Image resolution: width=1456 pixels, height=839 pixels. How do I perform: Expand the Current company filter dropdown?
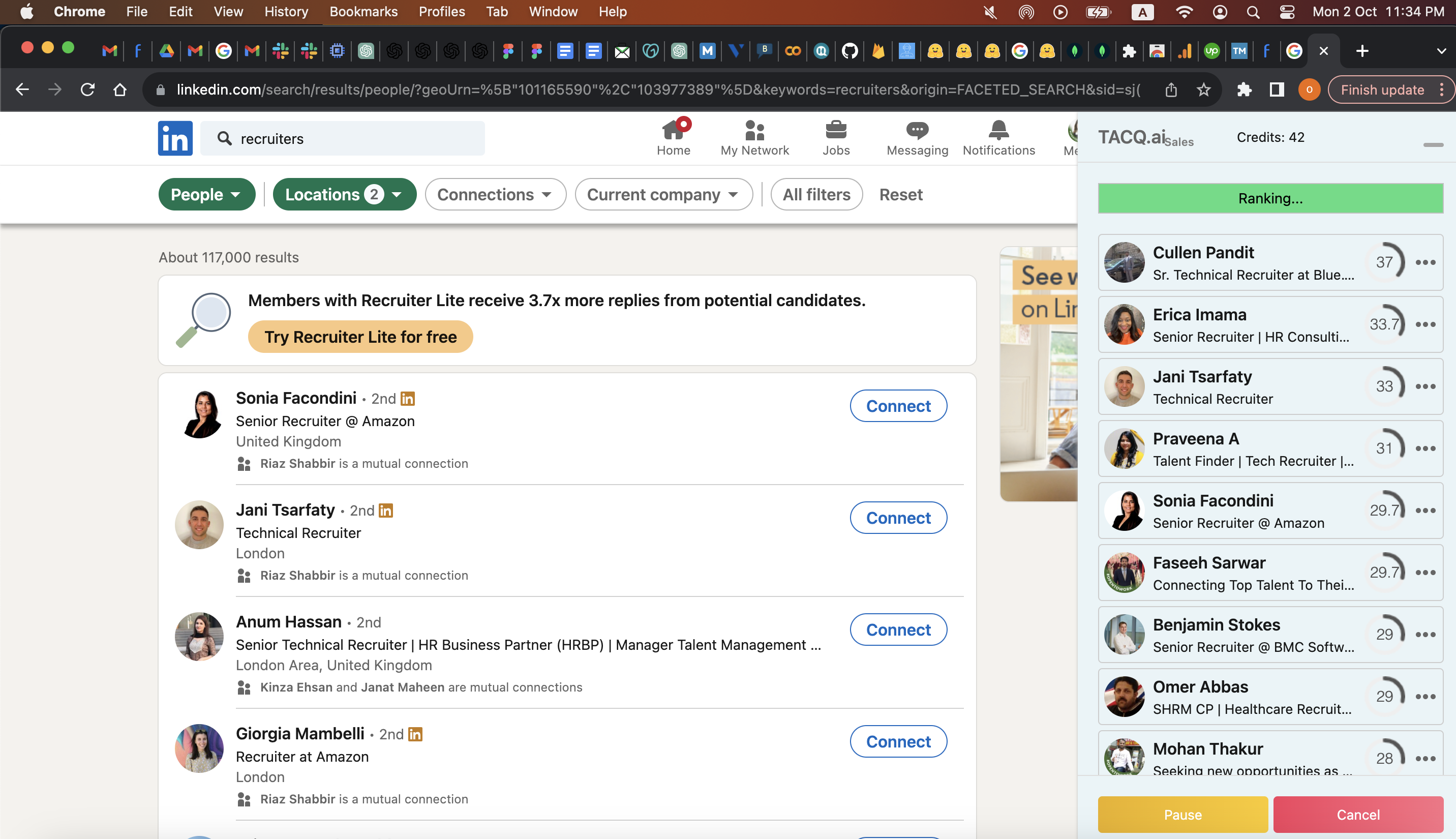pos(663,195)
